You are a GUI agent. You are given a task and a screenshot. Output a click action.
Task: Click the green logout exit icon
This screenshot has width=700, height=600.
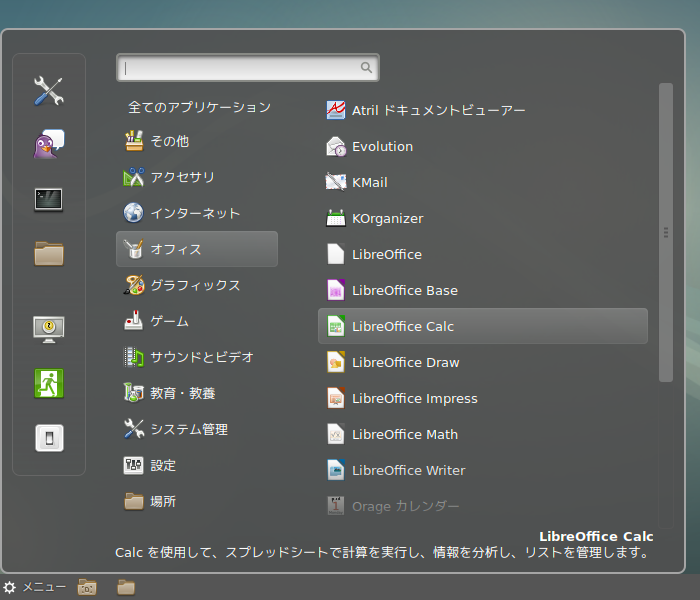[x=49, y=383]
